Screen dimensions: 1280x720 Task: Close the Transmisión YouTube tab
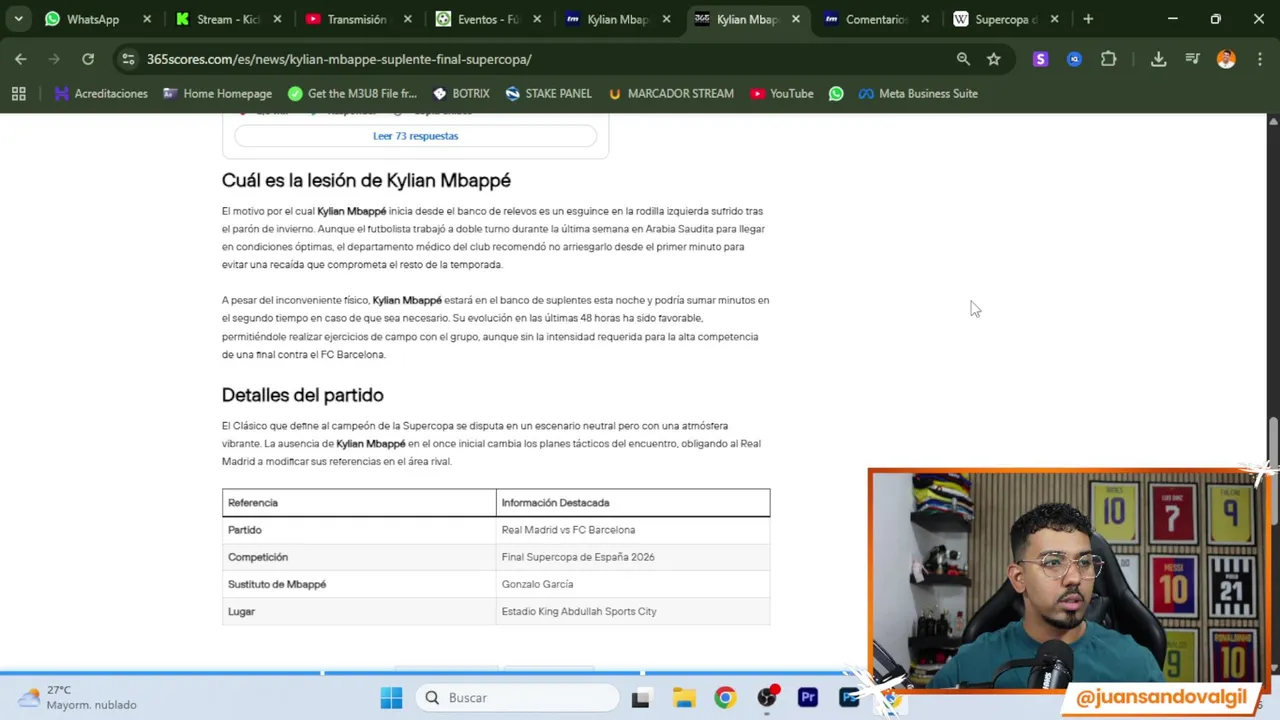click(x=407, y=19)
